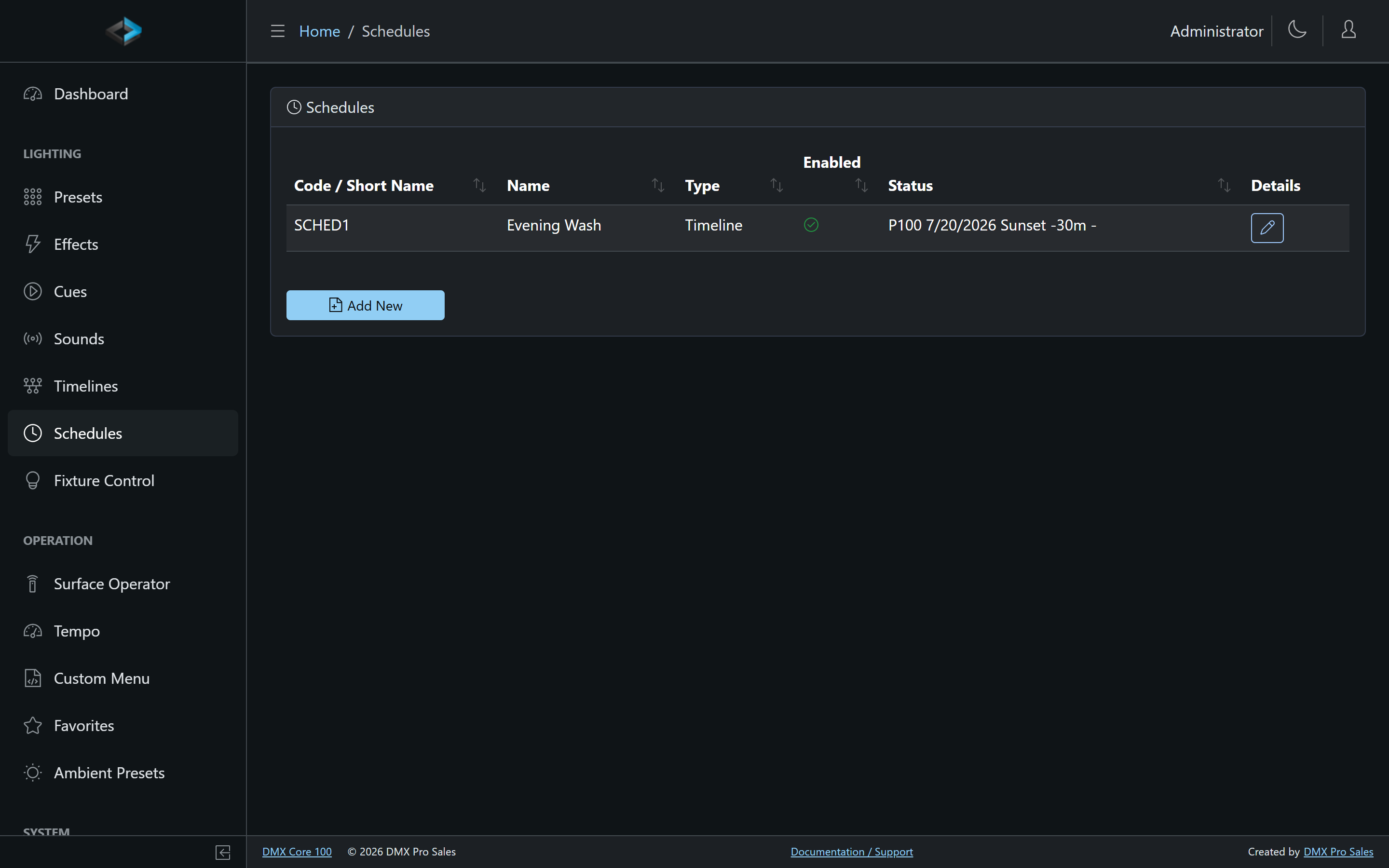
Task: Click the DMX Core logo icon
Action: [x=123, y=31]
